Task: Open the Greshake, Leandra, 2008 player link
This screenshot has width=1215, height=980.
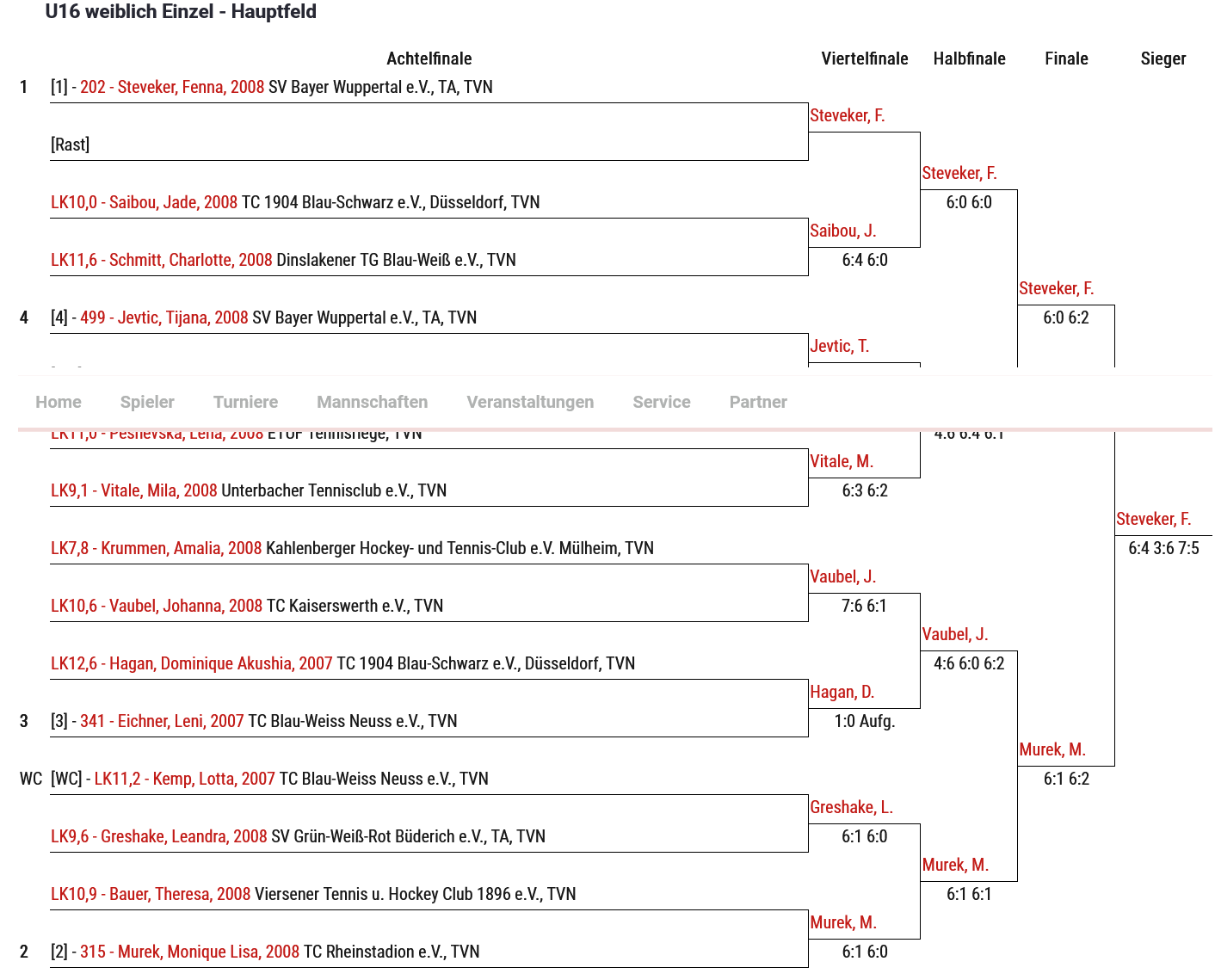Action: [159, 836]
